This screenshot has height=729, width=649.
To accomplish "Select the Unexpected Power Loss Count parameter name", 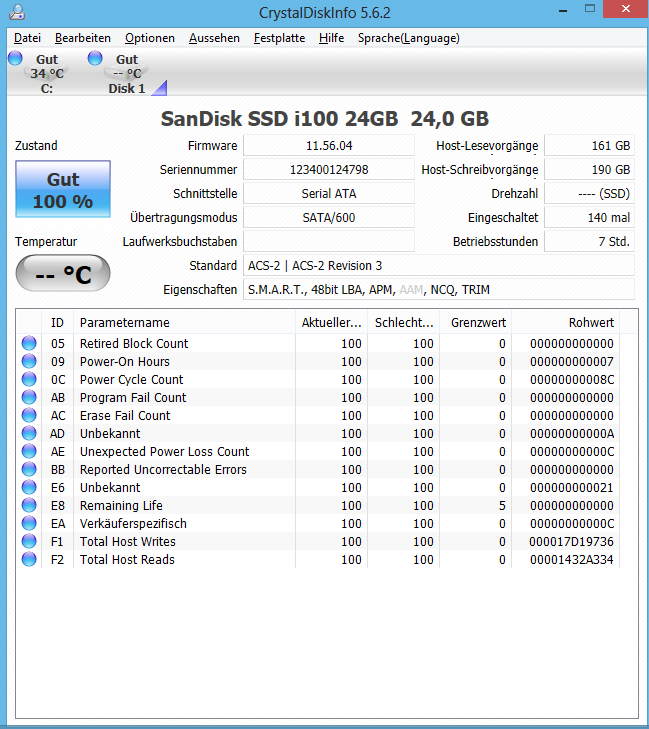I will click(165, 451).
